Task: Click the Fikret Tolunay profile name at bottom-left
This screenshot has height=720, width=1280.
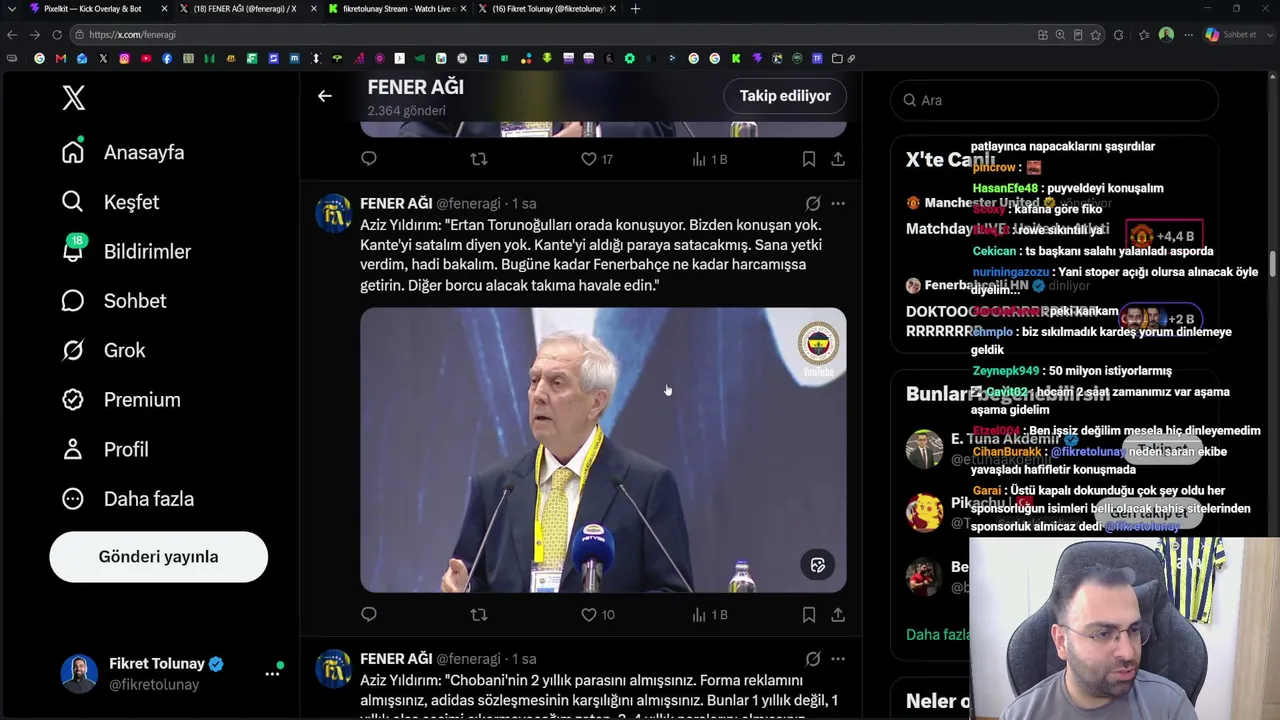Action: click(157, 664)
